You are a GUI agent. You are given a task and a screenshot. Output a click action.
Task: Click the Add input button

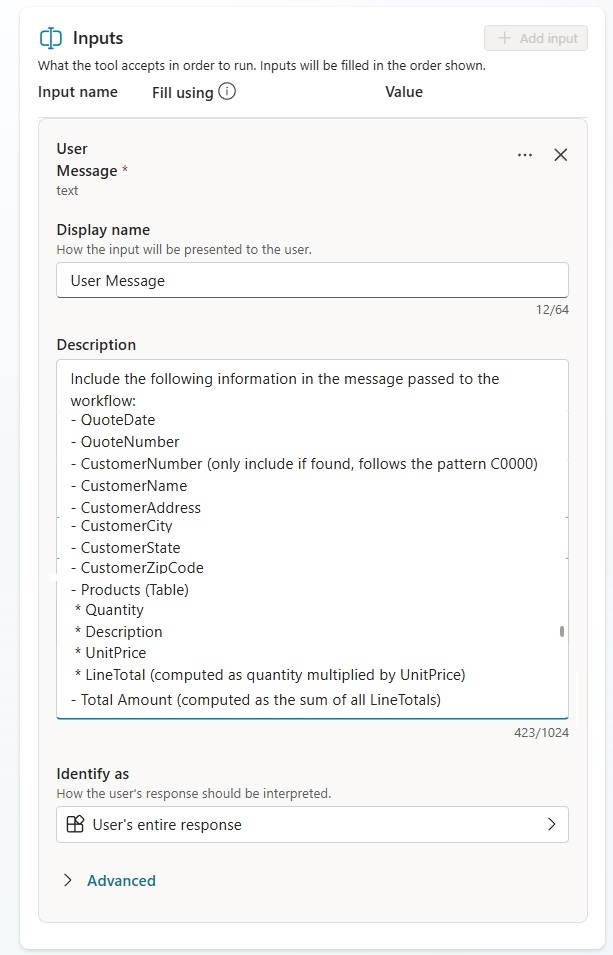point(536,38)
